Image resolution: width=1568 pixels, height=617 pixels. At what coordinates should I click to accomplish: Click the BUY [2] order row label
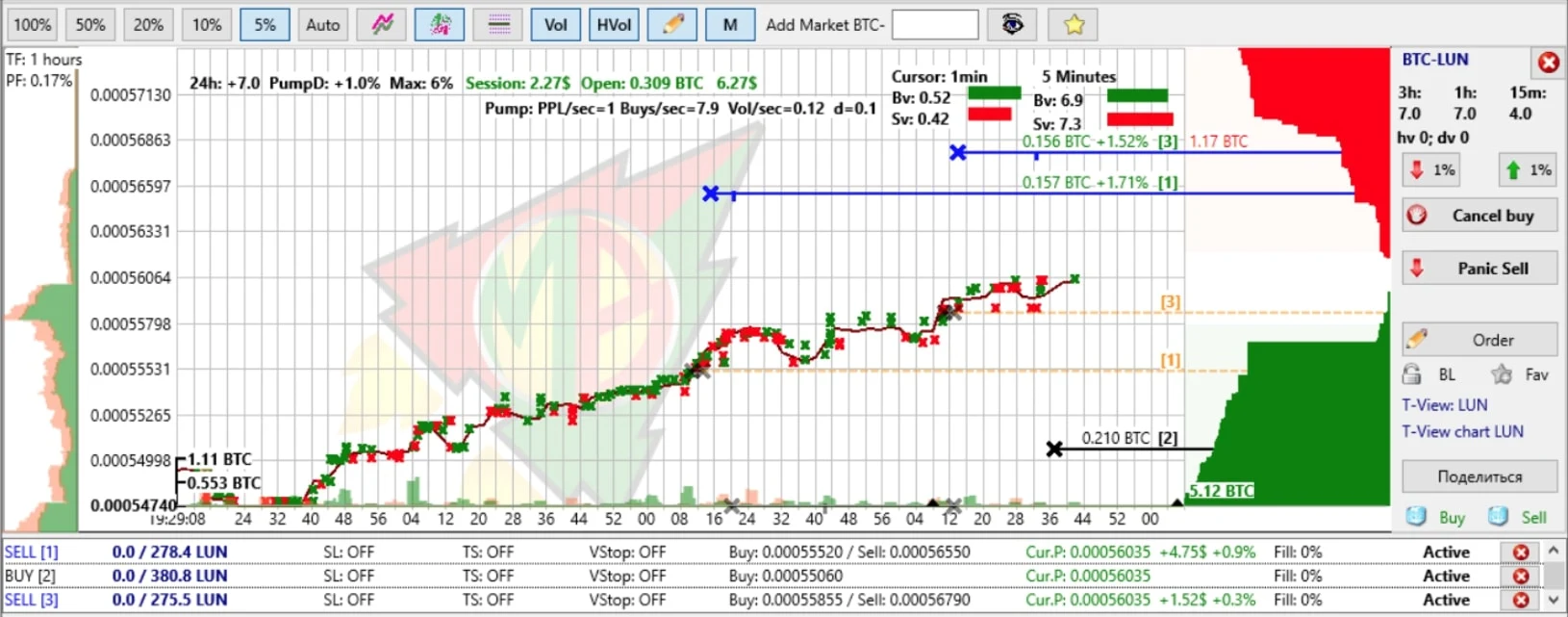coord(31,576)
